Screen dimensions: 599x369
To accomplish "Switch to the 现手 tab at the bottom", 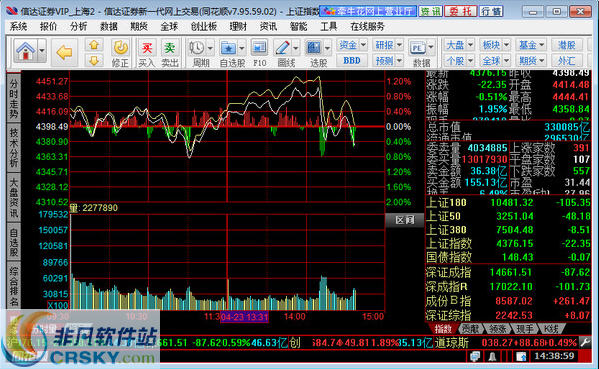I will click(525, 329).
